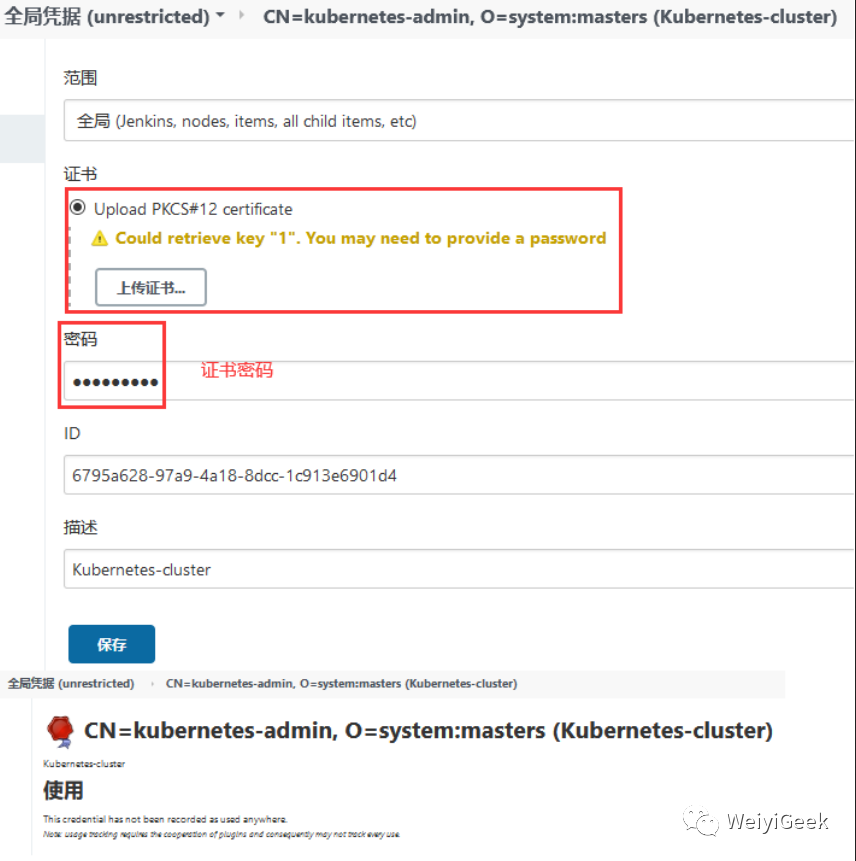
Task: Click the WeChat logo beside WeiyiGeek
Action: 701,821
